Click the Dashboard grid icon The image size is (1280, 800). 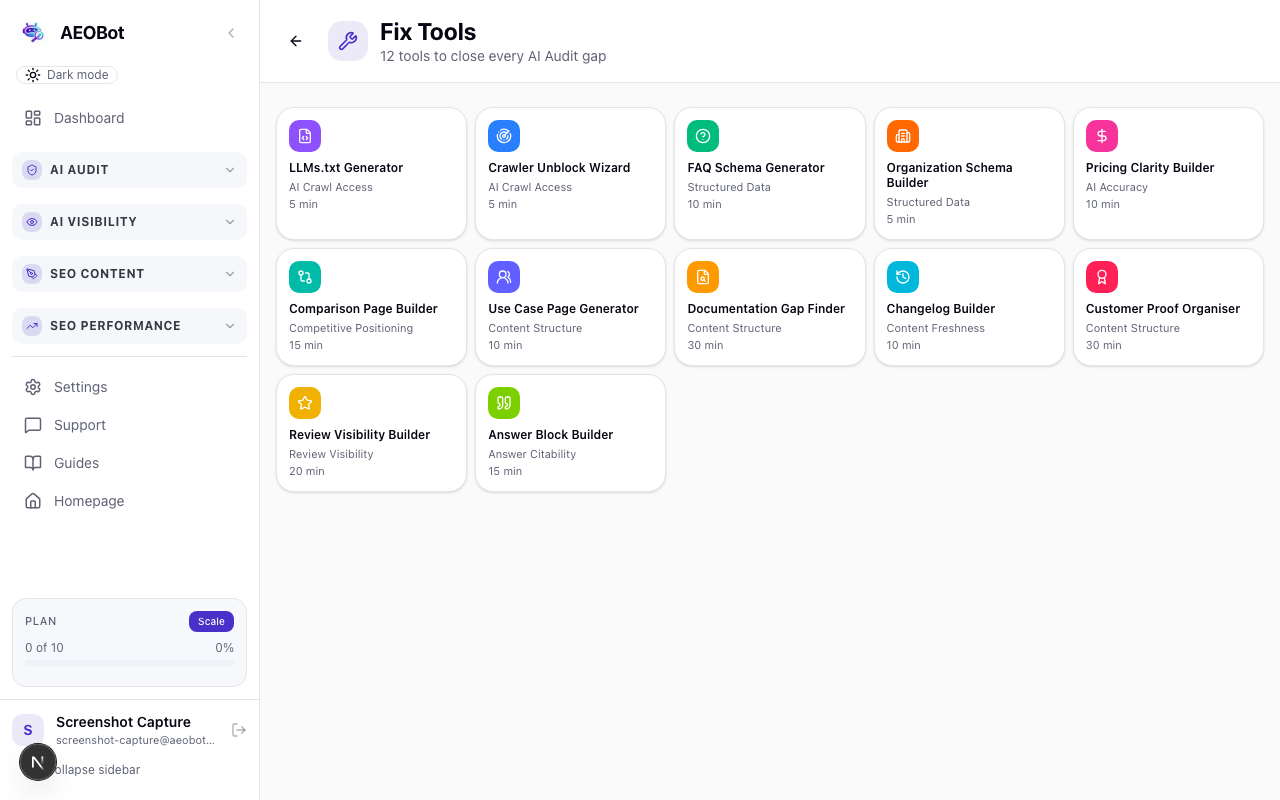click(x=33, y=118)
